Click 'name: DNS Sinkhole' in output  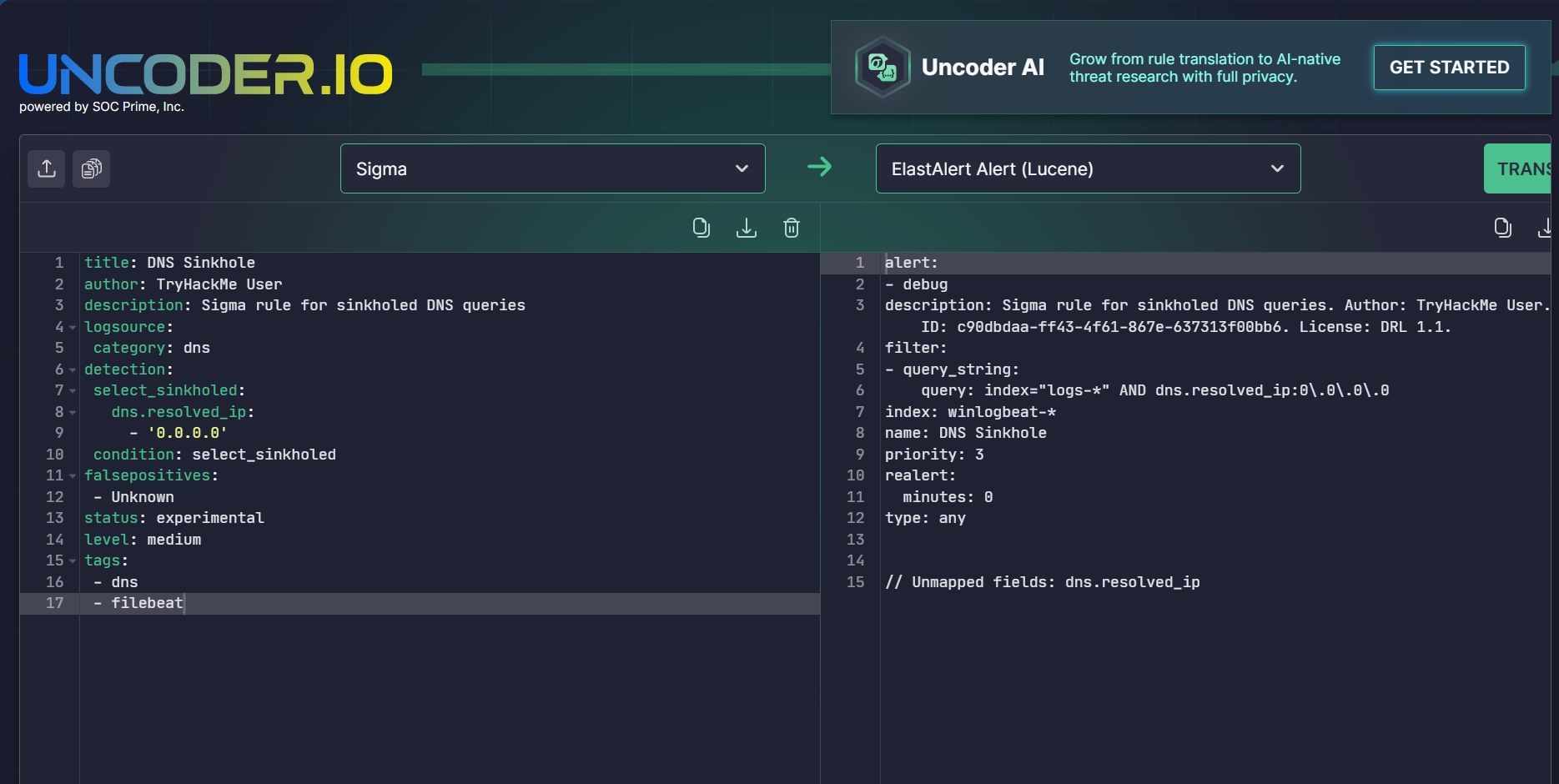point(965,433)
